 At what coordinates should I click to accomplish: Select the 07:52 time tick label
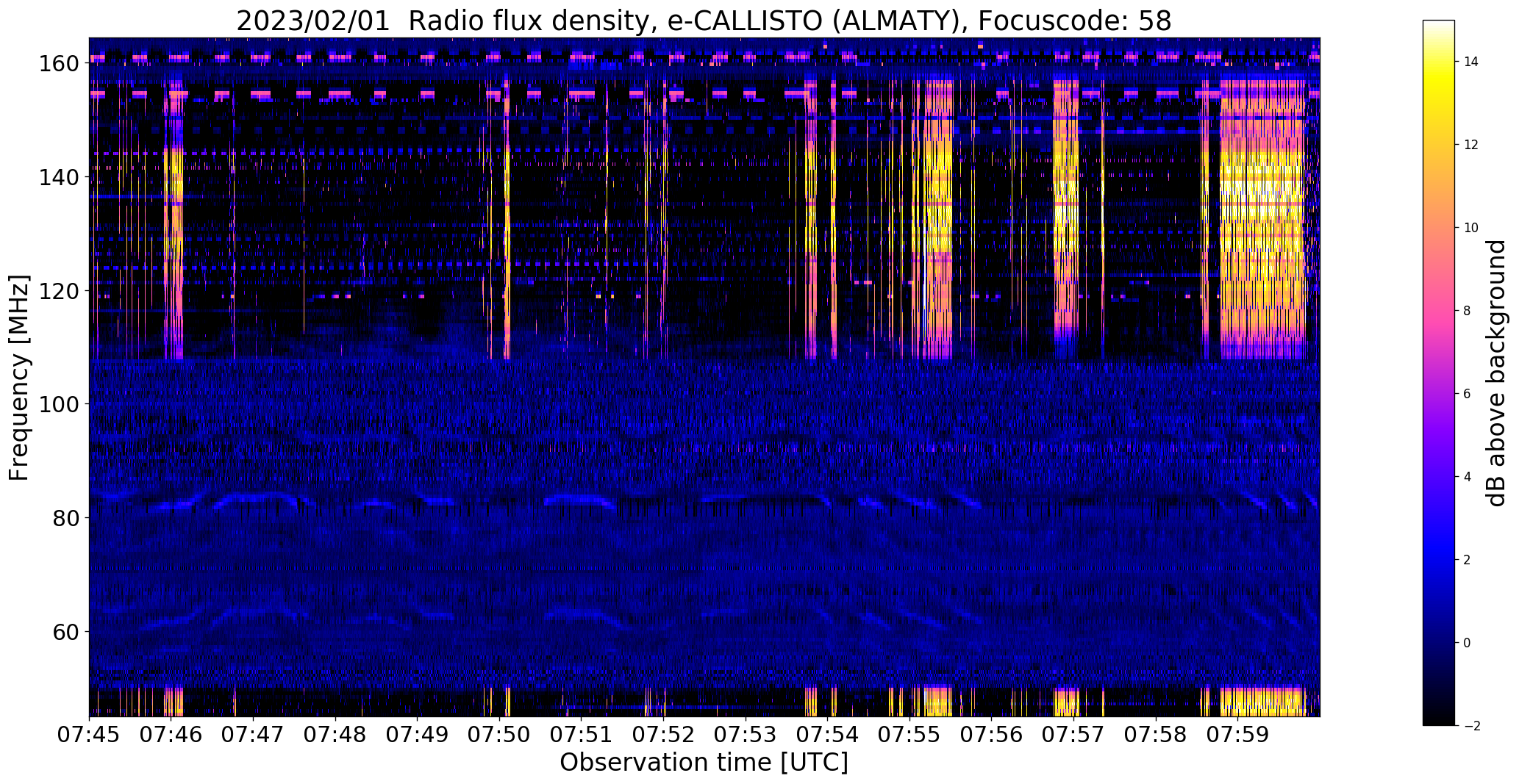[x=664, y=734]
